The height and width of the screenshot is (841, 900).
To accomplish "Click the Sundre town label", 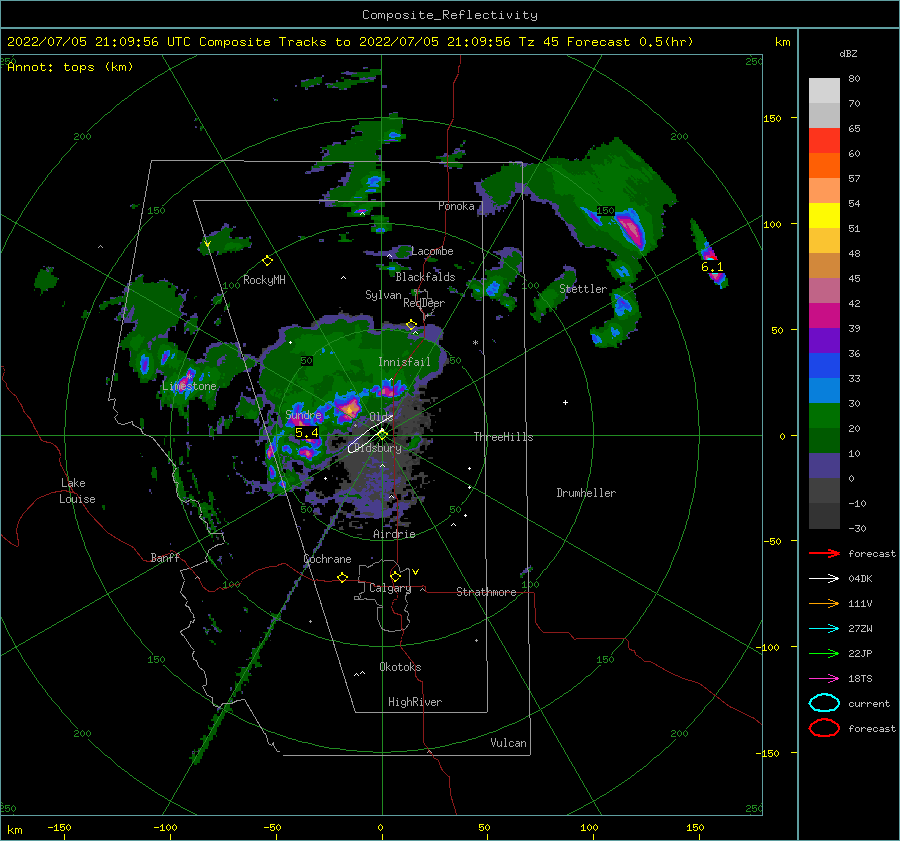I will pyautogui.click(x=303, y=415).
